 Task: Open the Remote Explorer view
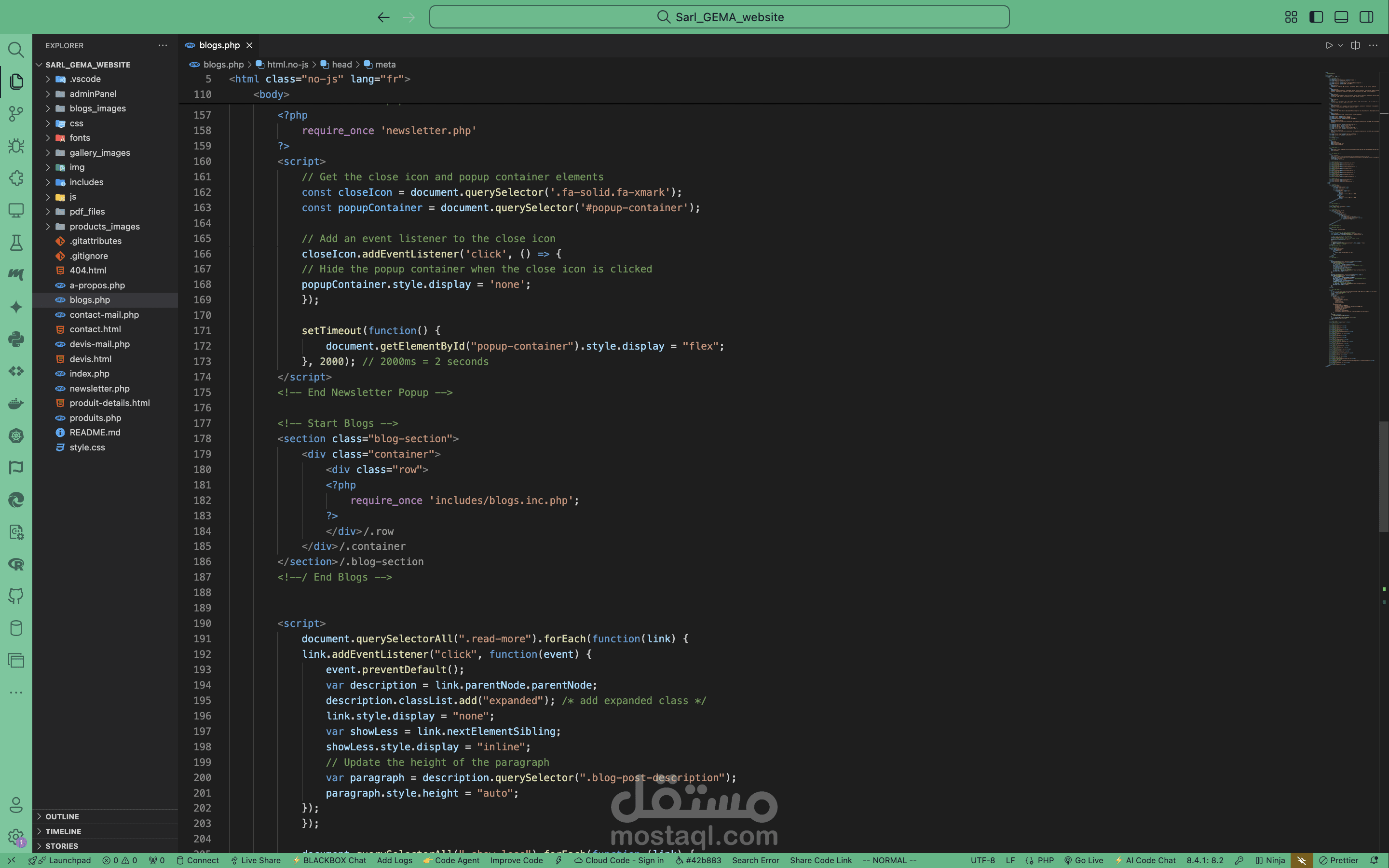click(x=16, y=210)
